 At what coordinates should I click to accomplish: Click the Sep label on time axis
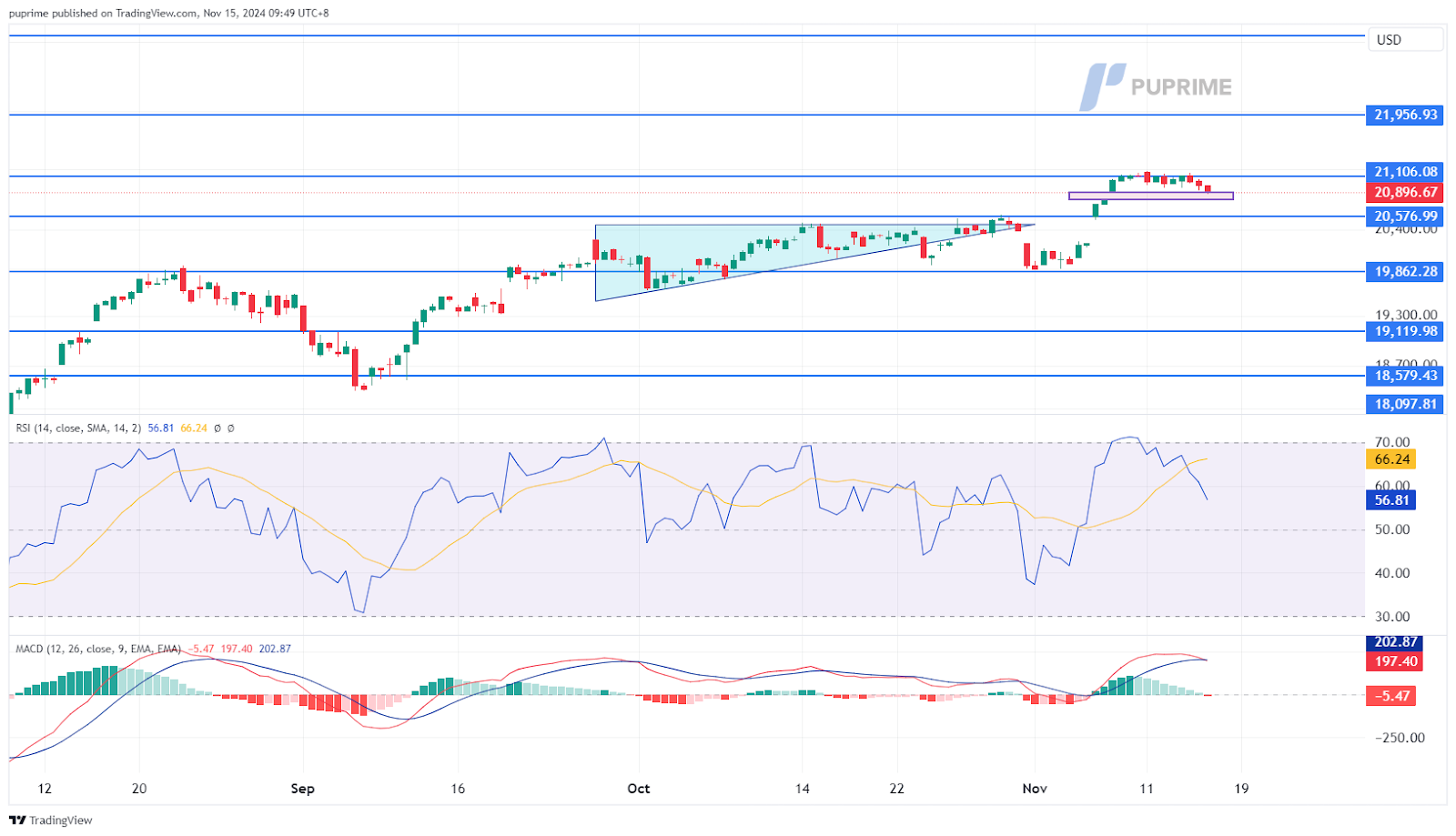click(303, 789)
